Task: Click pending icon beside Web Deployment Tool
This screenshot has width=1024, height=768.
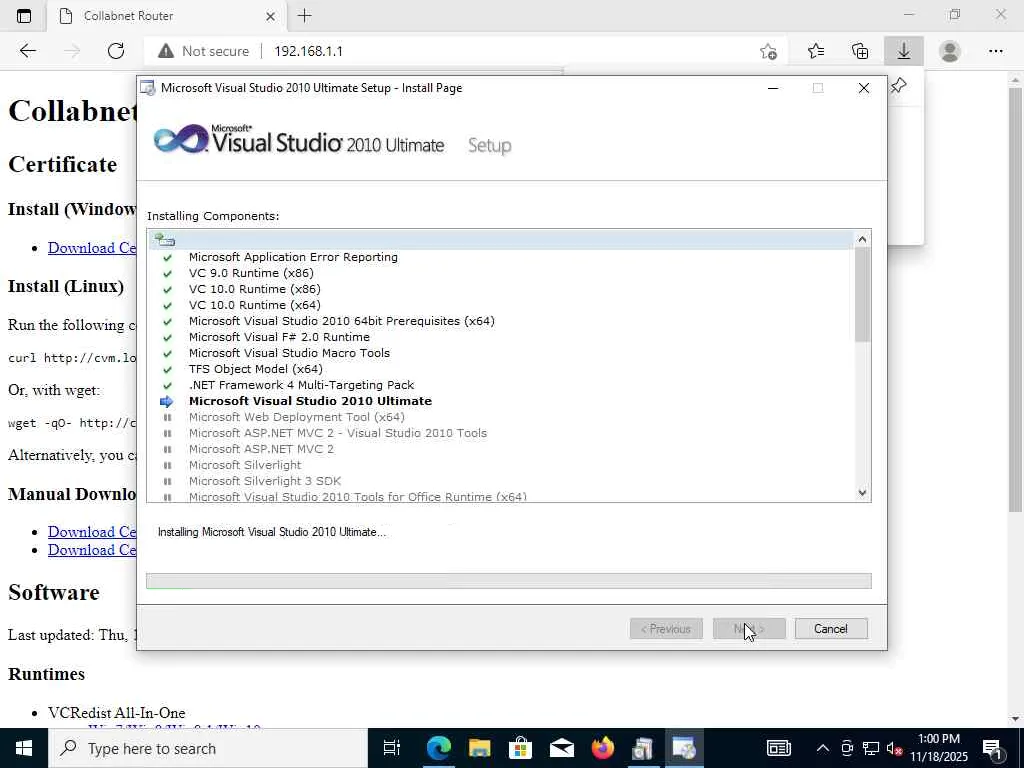Action: pyautogui.click(x=167, y=417)
